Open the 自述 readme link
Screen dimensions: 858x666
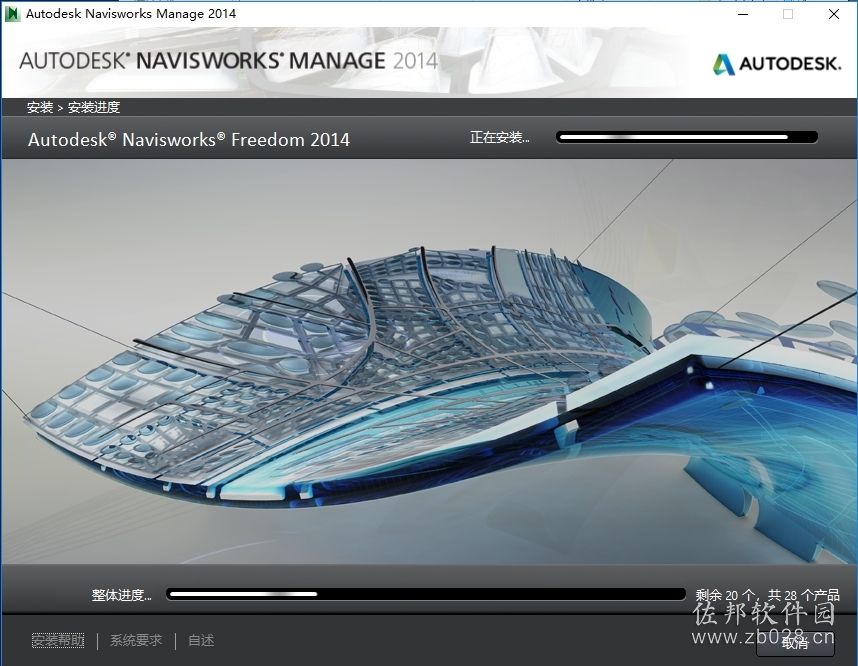point(201,640)
